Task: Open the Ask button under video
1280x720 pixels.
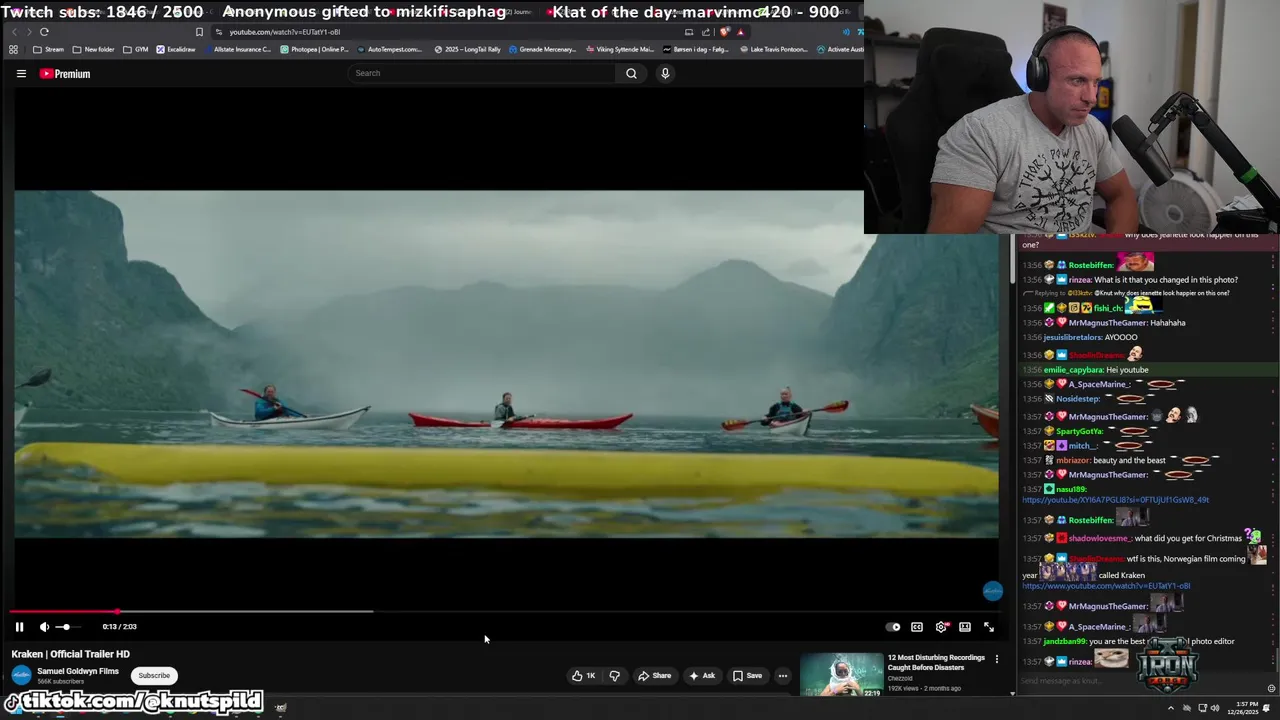Action: coord(702,675)
